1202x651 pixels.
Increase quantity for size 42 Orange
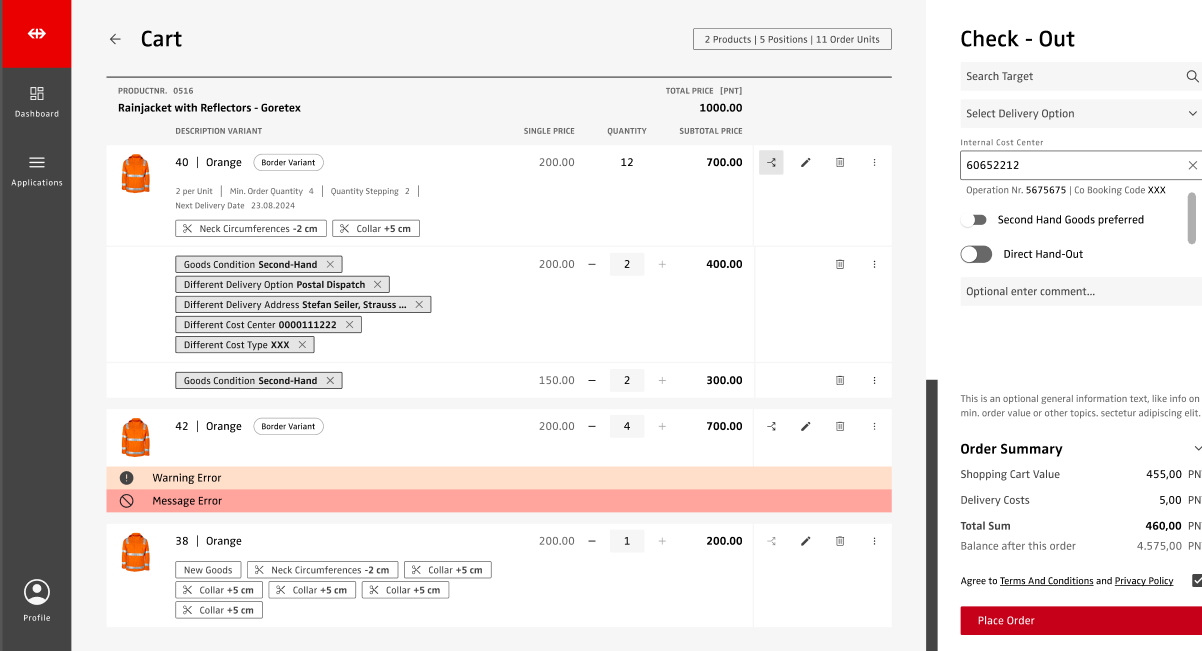[x=662, y=426]
